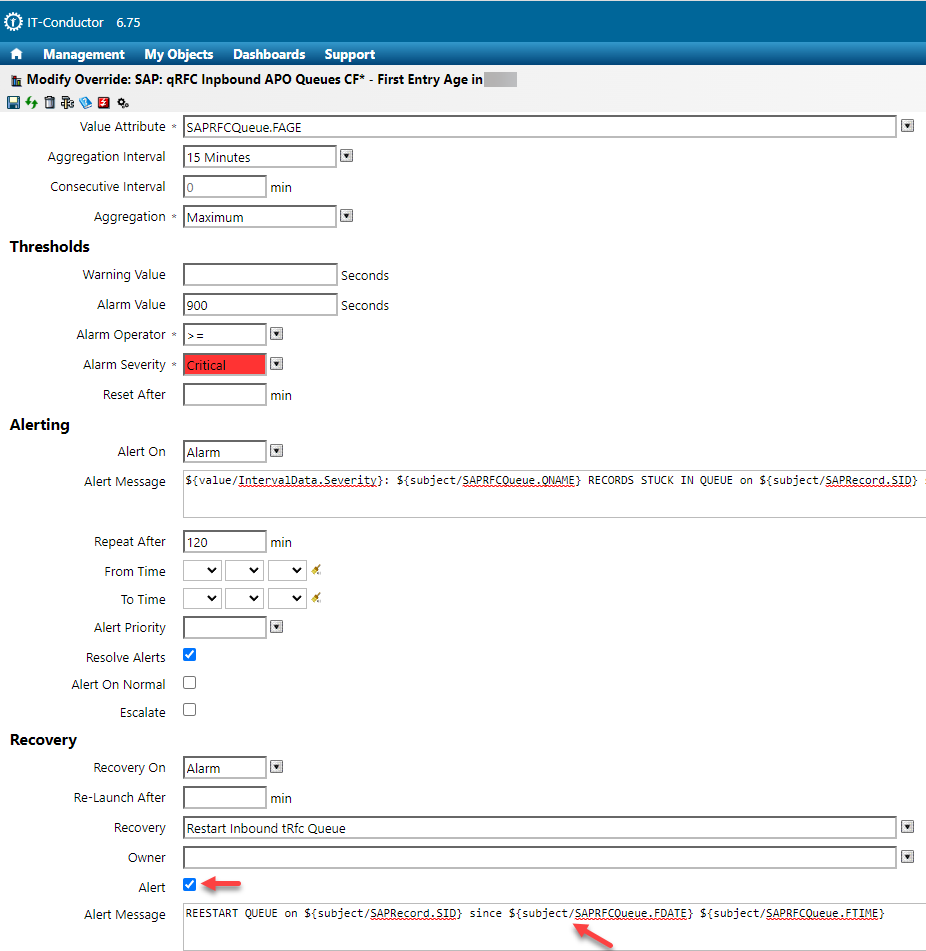Click the gears settings toolbar icon
Image resolution: width=926 pixels, height=951 pixels.
pos(123,102)
